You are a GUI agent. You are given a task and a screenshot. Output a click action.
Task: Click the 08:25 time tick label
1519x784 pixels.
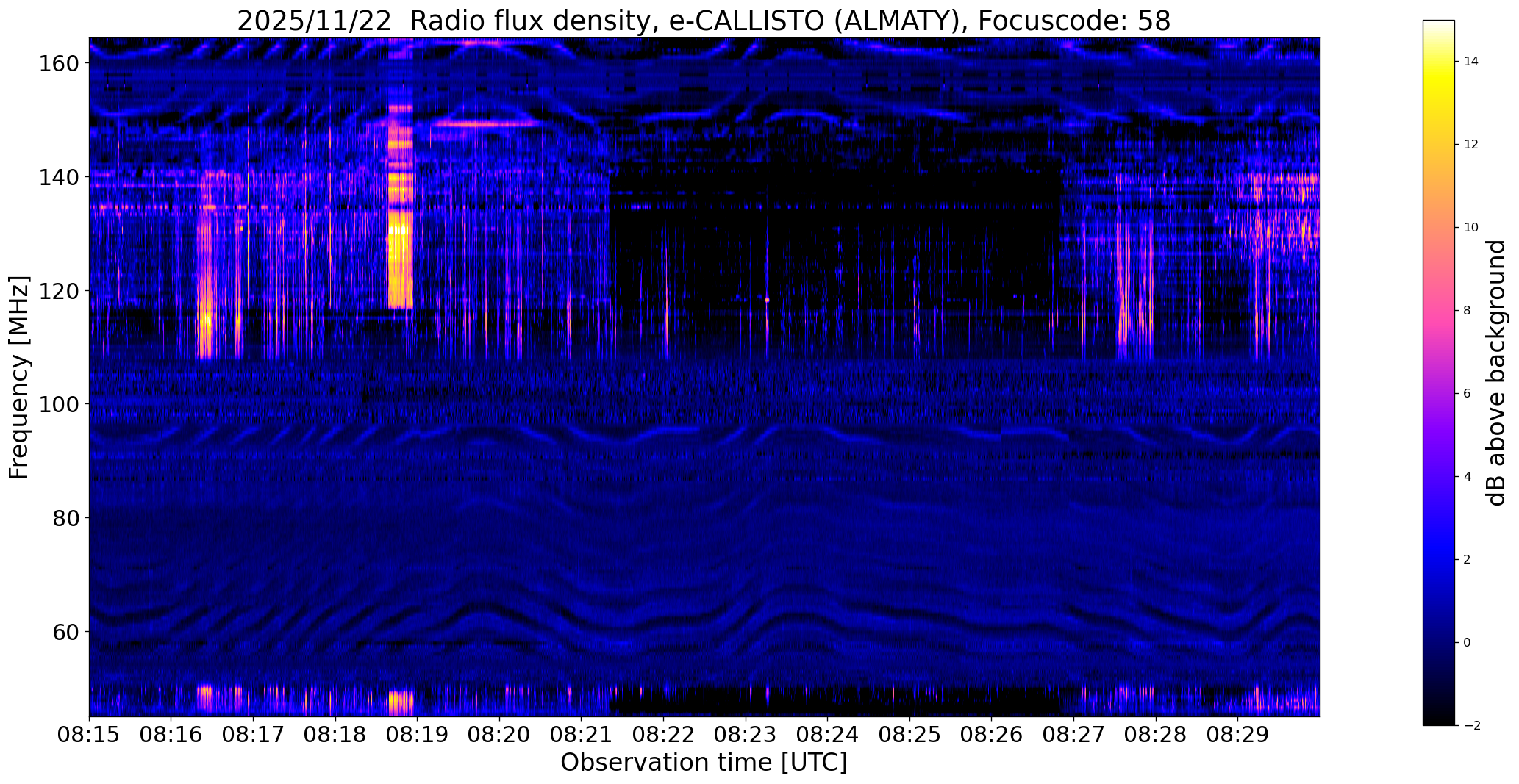pyautogui.click(x=909, y=736)
